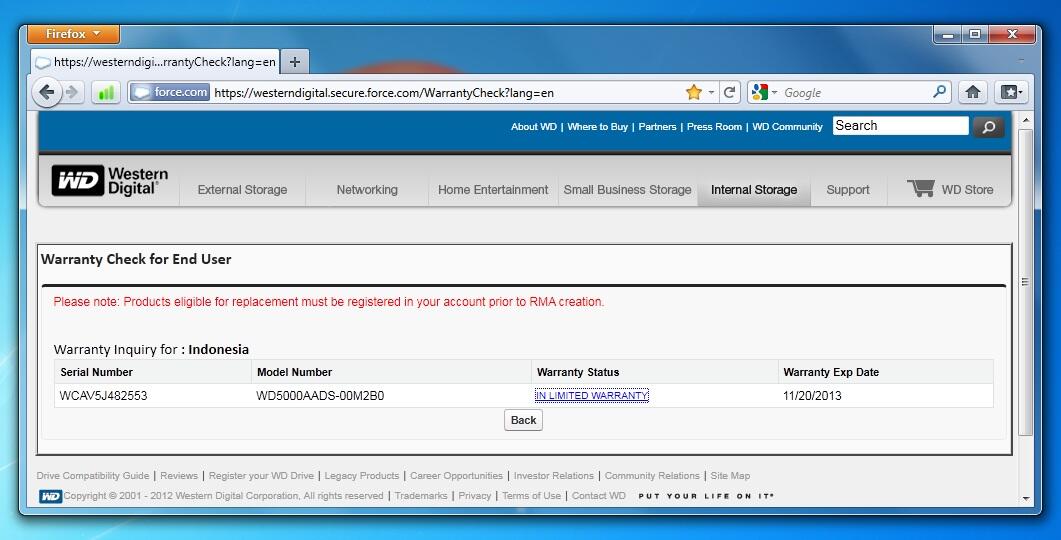
Task: Open the Trademarks footer link
Action: (x=421, y=496)
